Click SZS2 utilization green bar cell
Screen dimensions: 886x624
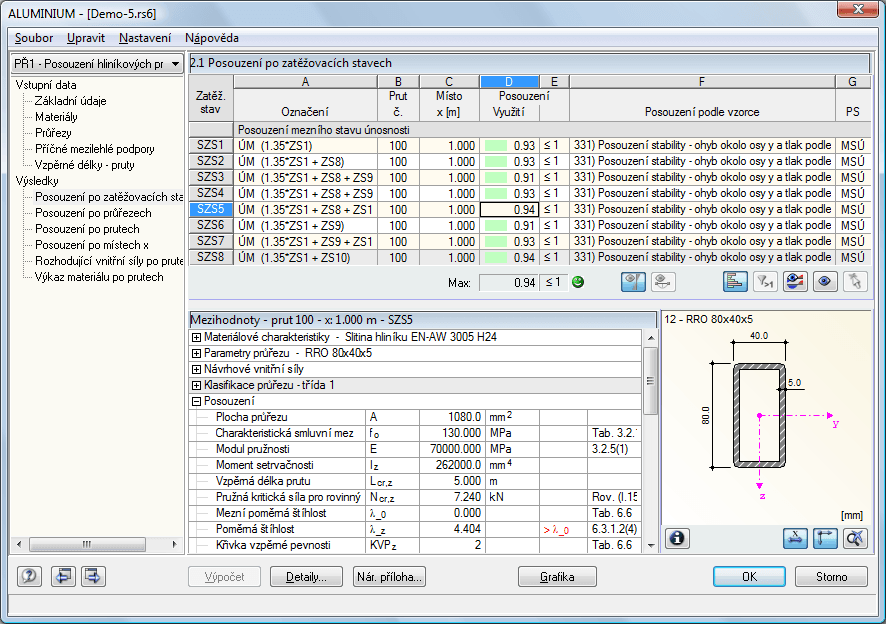click(509, 162)
